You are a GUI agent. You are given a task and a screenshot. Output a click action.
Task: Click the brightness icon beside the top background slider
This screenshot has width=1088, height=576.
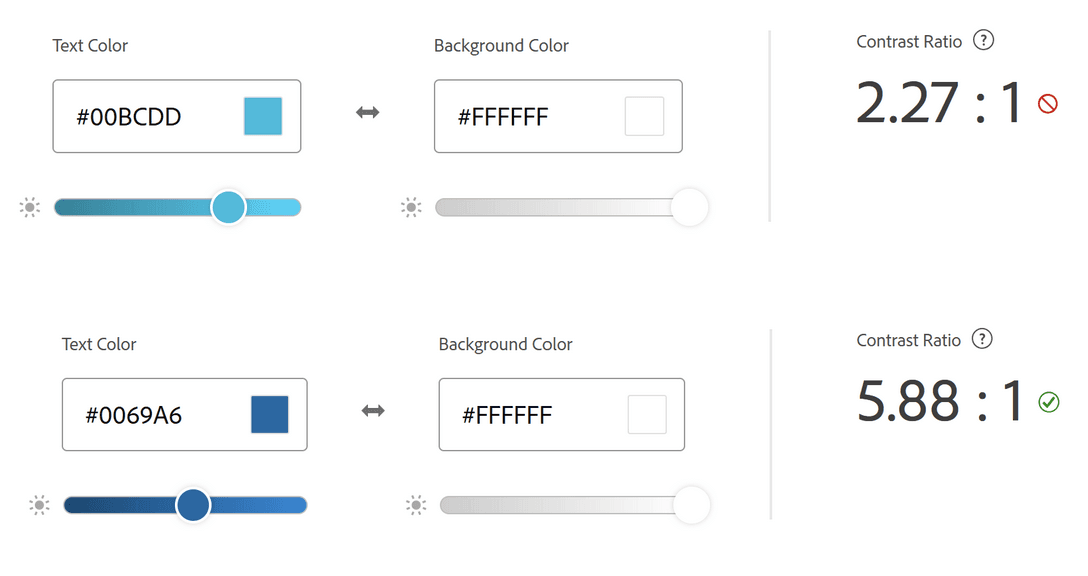pyautogui.click(x=411, y=207)
